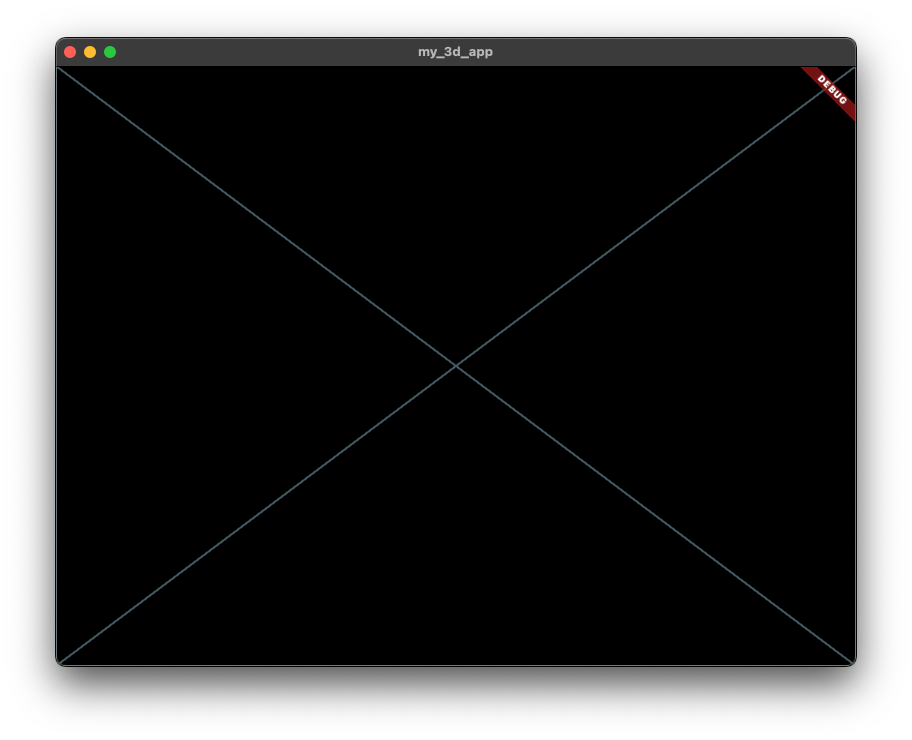The width and height of the screenshot is (912, 740).
Task: Click the my_3d_app window title text
Action: pyautogui.click(x=455, y=52)
